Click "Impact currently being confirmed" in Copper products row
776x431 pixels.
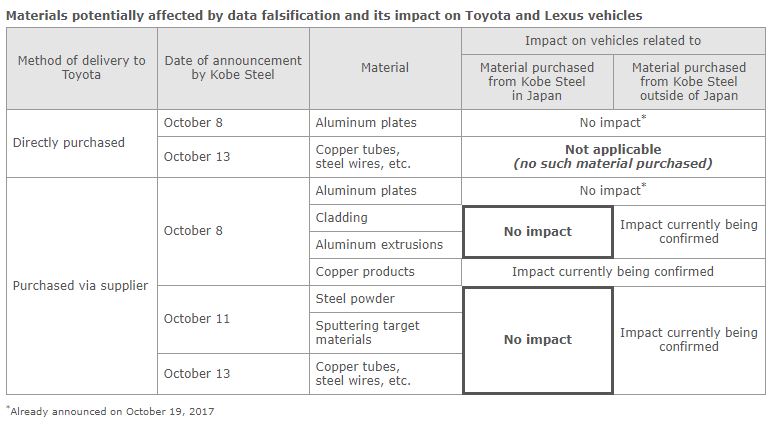(613, 271)
